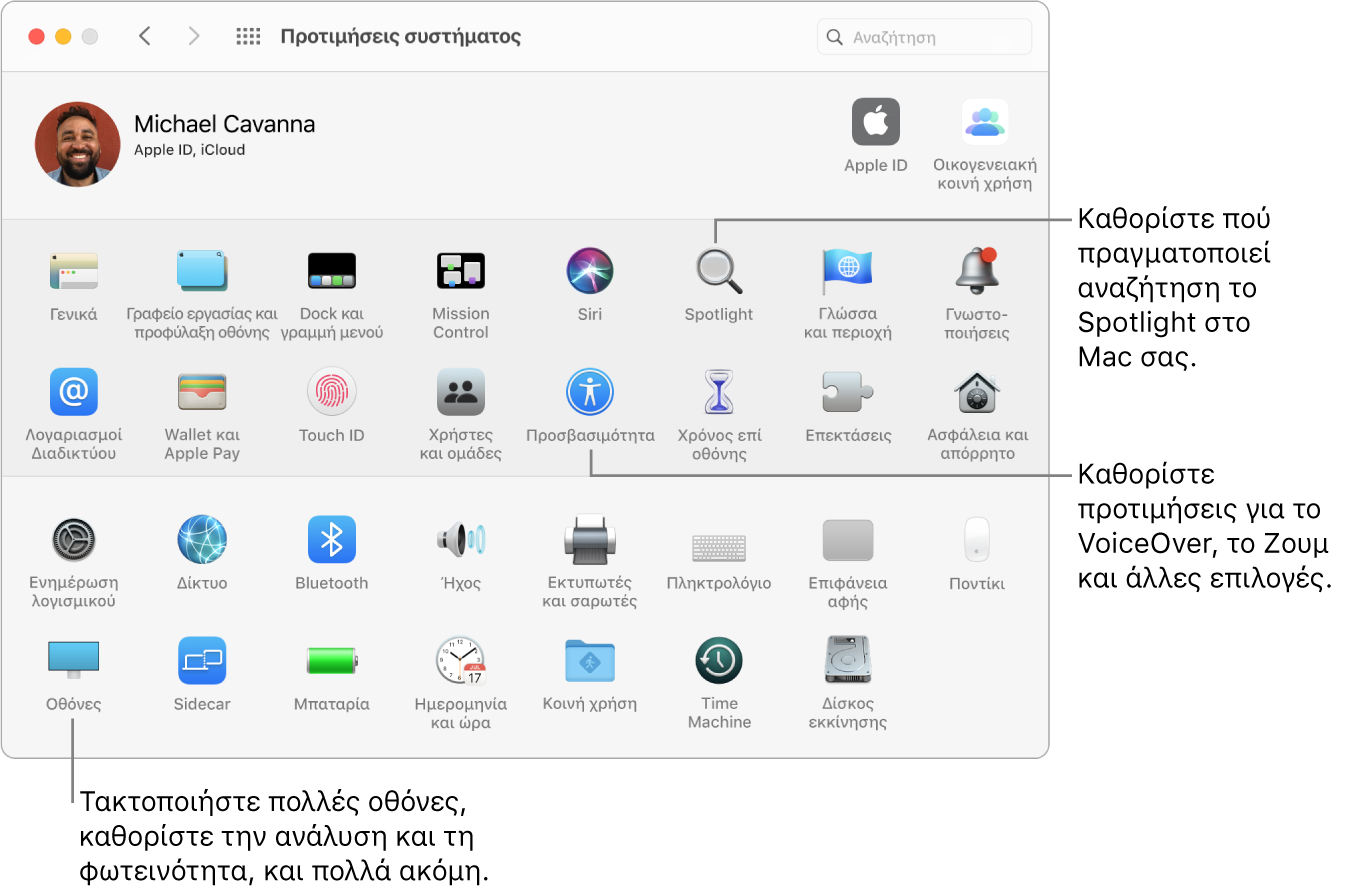Open Λογαριασμοί Διαδικτύου preferences
Screen dimensions: 1357x891
tap(74, 392)
